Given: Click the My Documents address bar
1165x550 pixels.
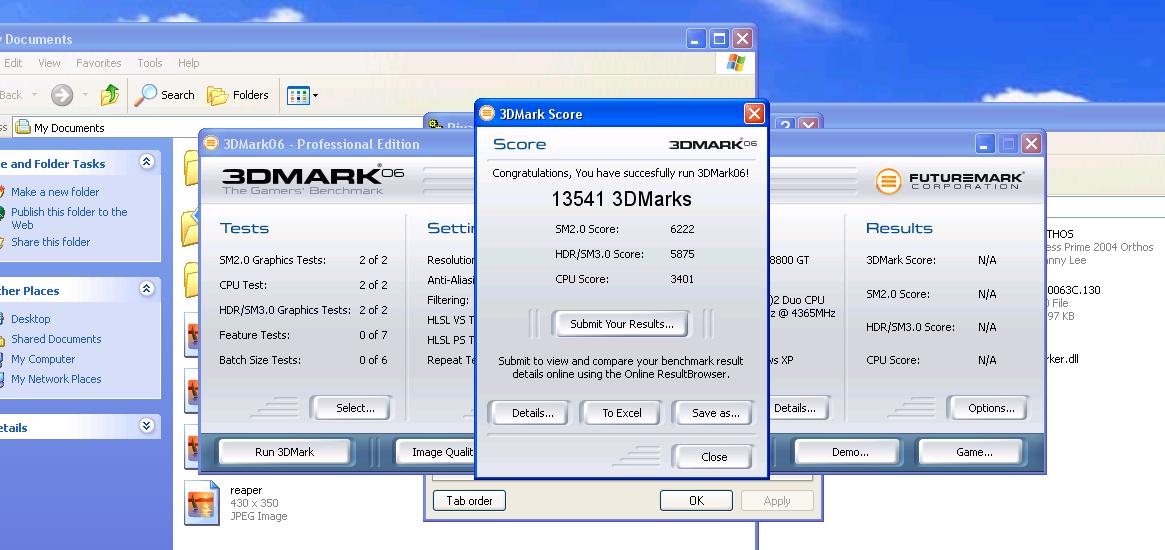Looking at the screenshot, I should (219, 128).
